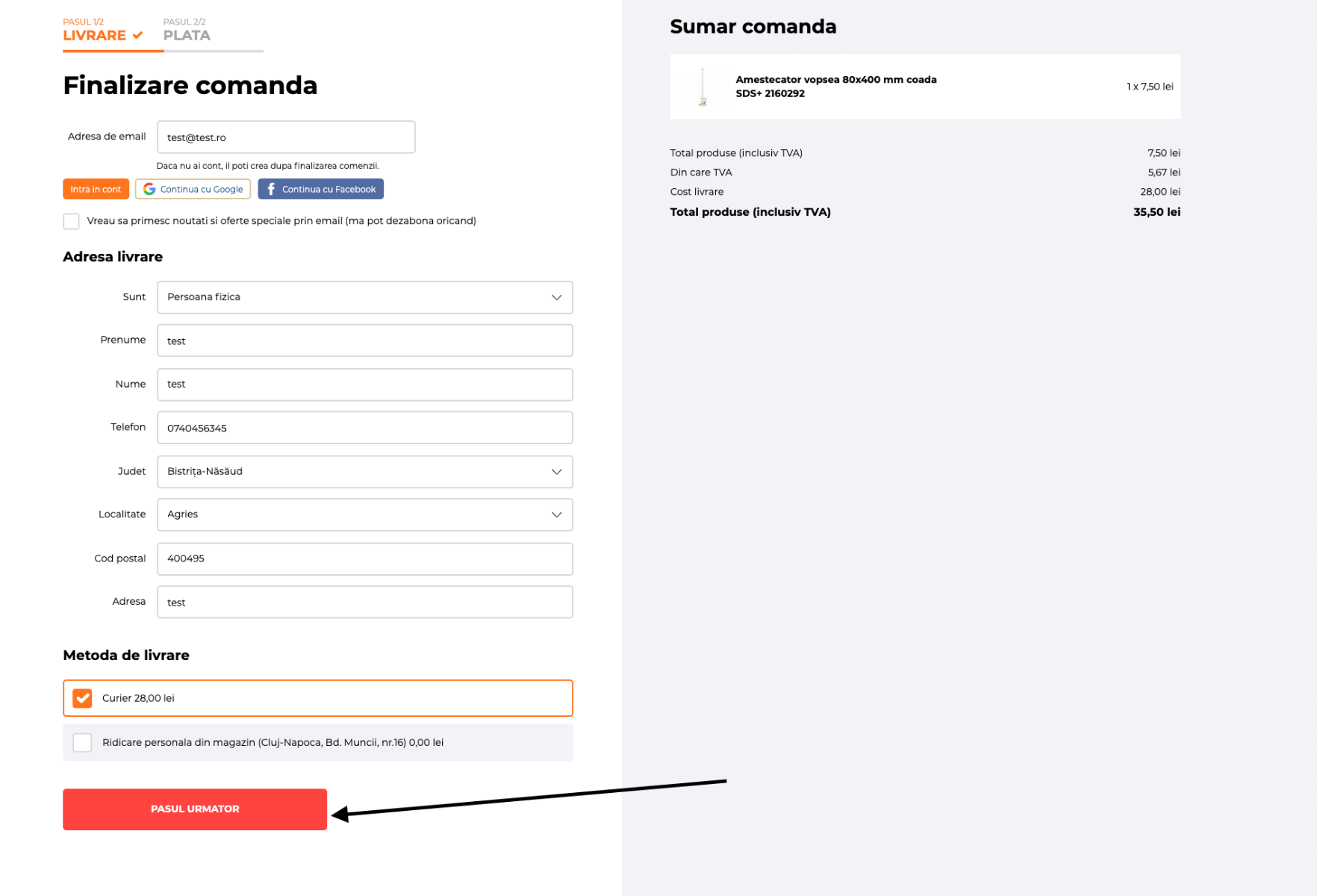
Task: Select Ridicare personala din magazin checkbox
Action: (x=83, y=742)
